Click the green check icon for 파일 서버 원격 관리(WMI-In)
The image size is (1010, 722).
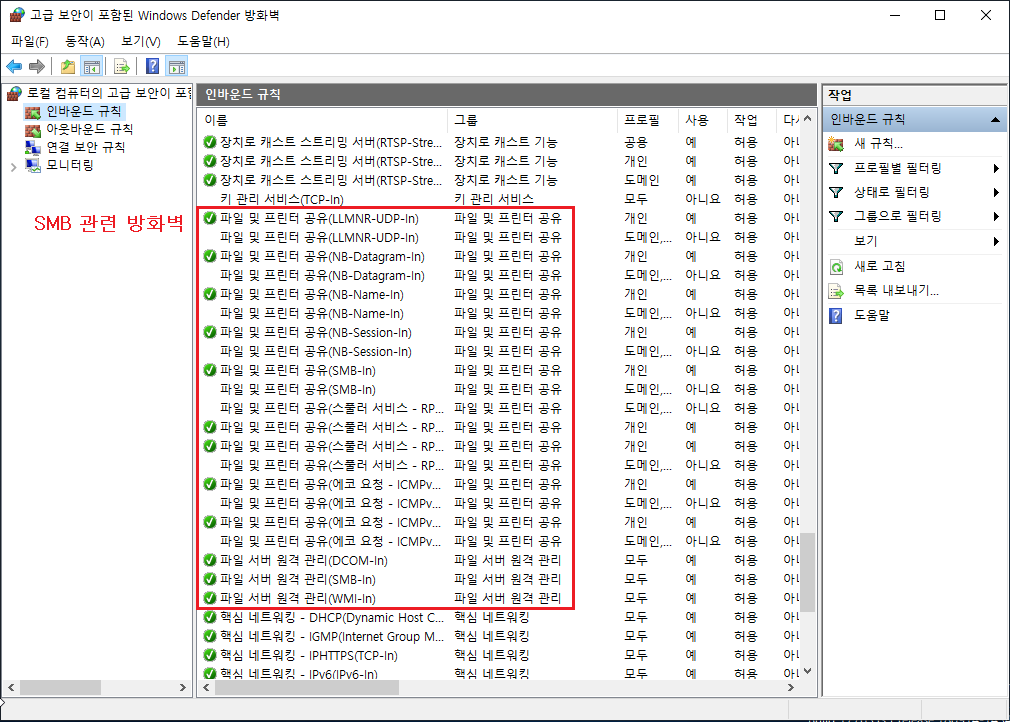click(x=209, y=598)
